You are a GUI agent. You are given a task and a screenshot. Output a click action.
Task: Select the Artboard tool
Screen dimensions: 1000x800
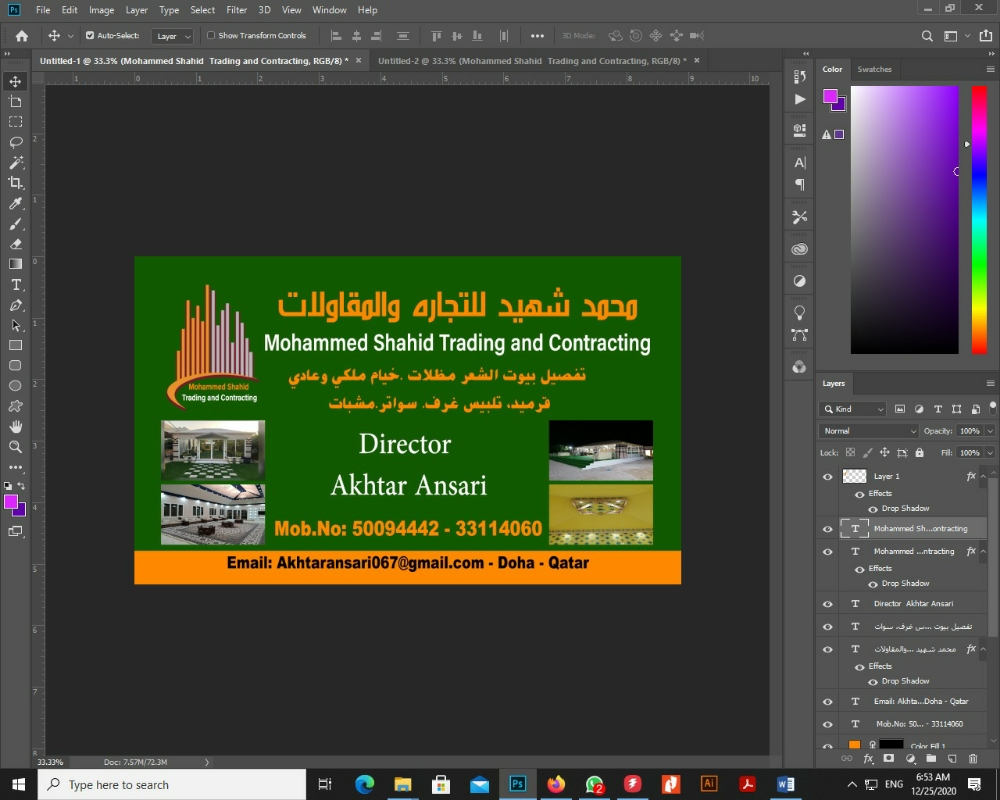point(16,101)
